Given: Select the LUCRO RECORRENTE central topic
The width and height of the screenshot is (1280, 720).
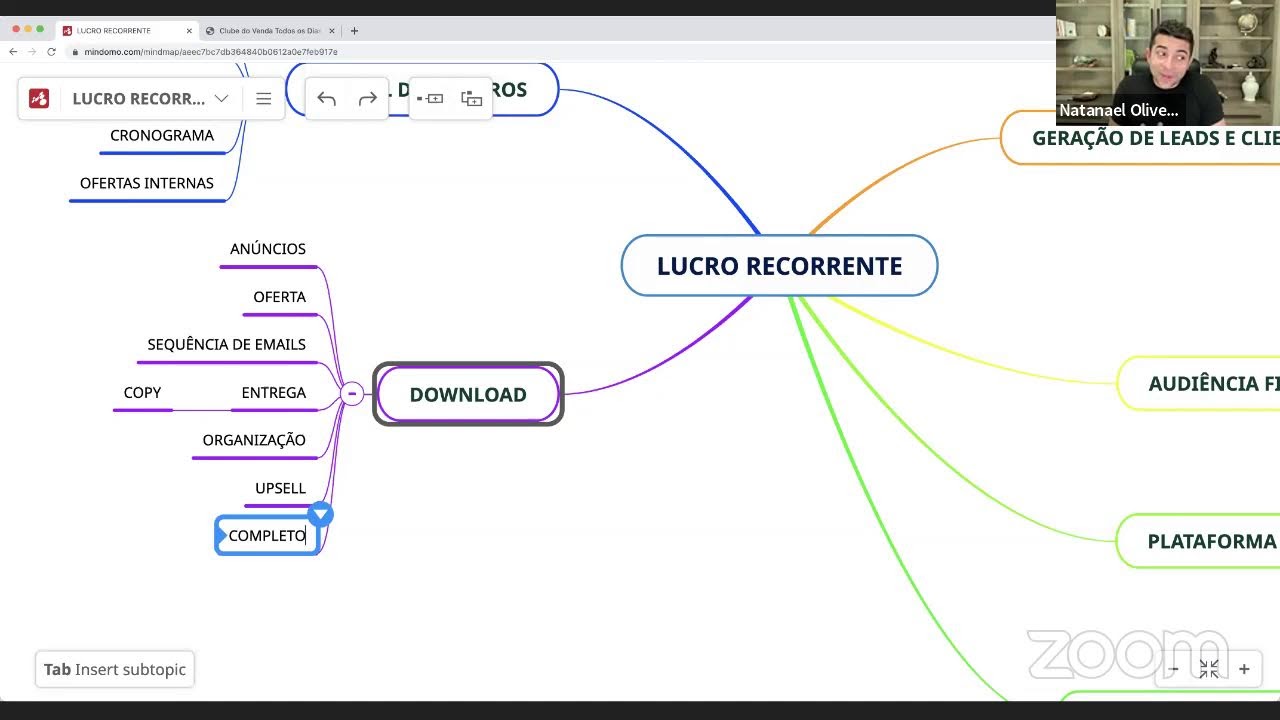Looking at the screenshot, I should click(779, 266).
